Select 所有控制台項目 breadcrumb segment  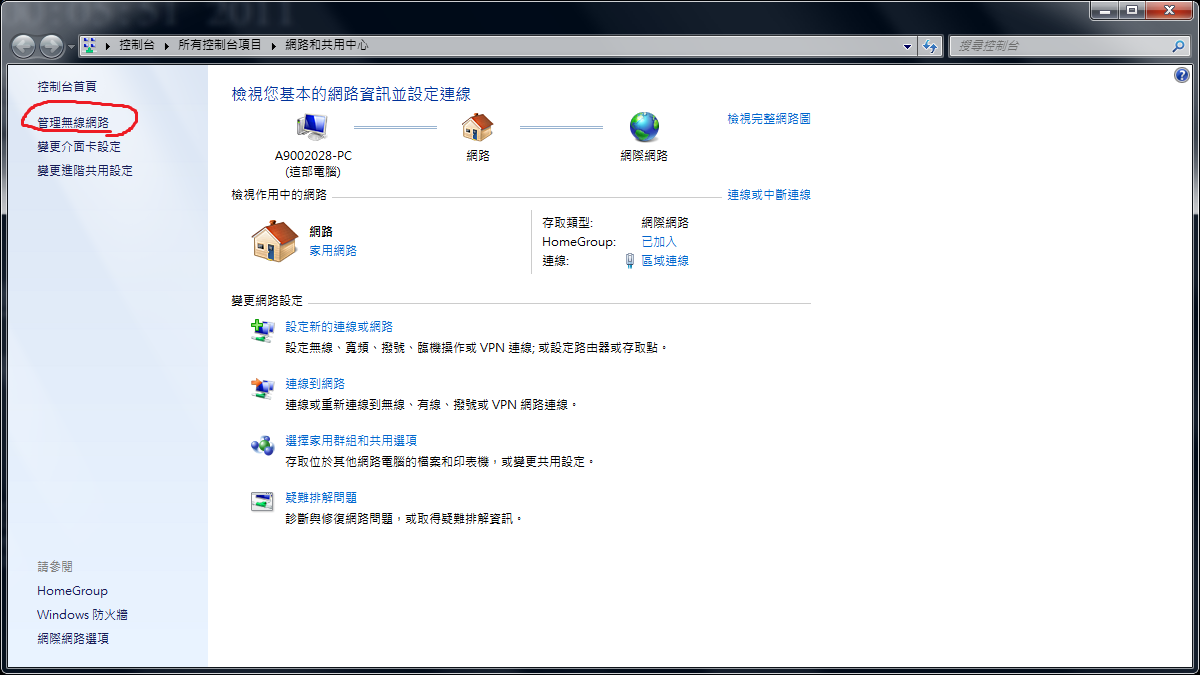(x=220, y=45)
